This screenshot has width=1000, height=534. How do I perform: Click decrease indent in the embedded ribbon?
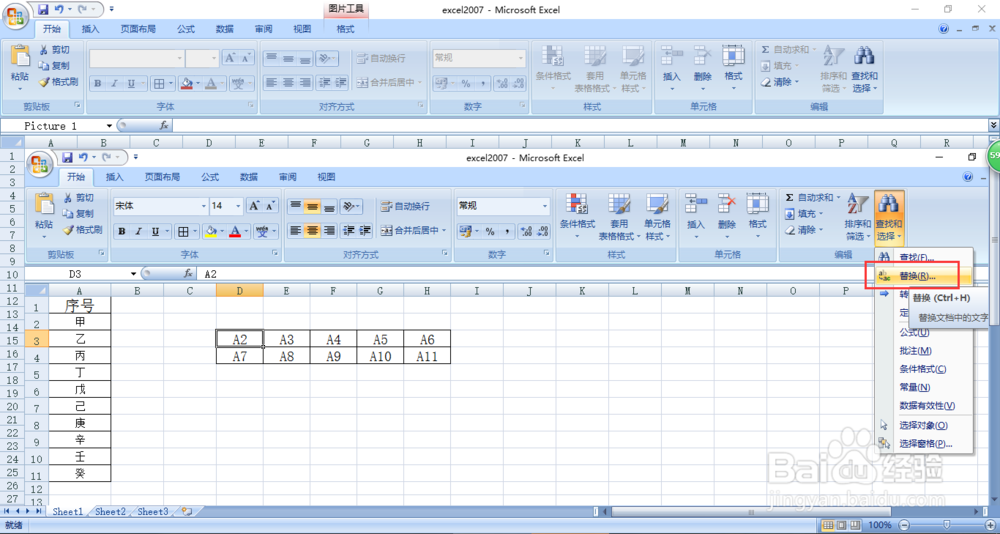point(348,231)
